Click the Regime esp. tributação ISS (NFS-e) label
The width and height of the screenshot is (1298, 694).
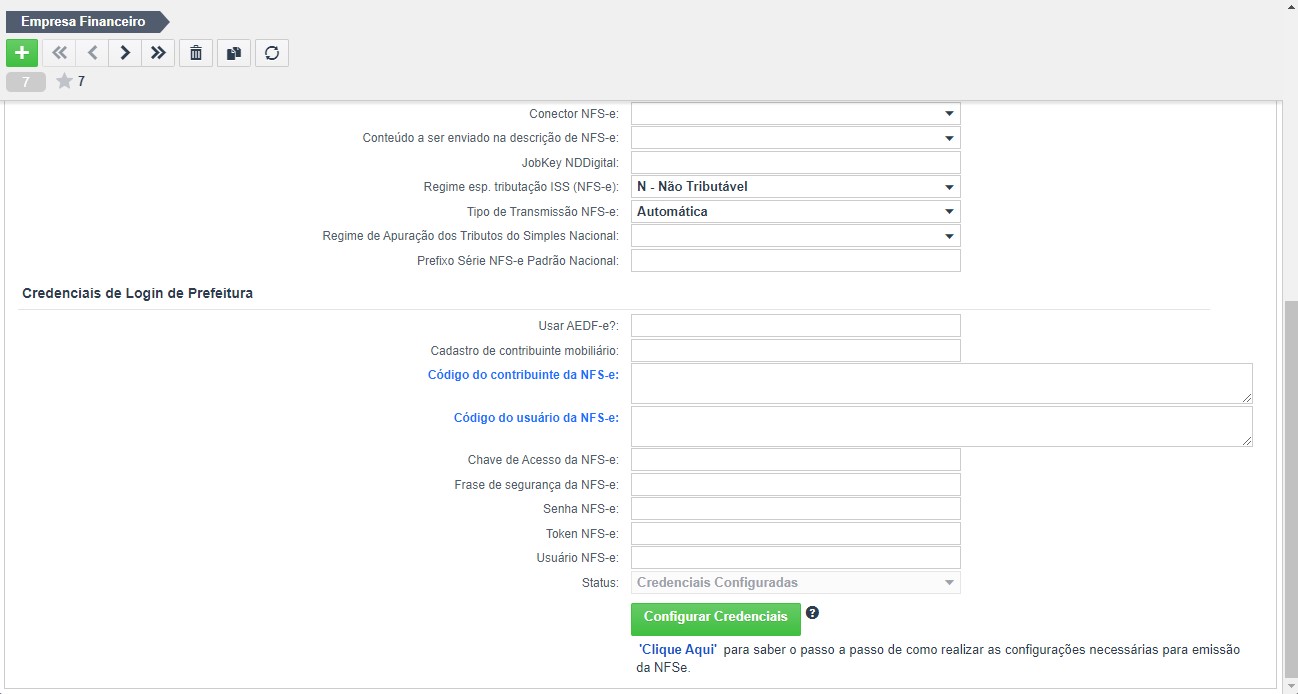pos(521,187)
